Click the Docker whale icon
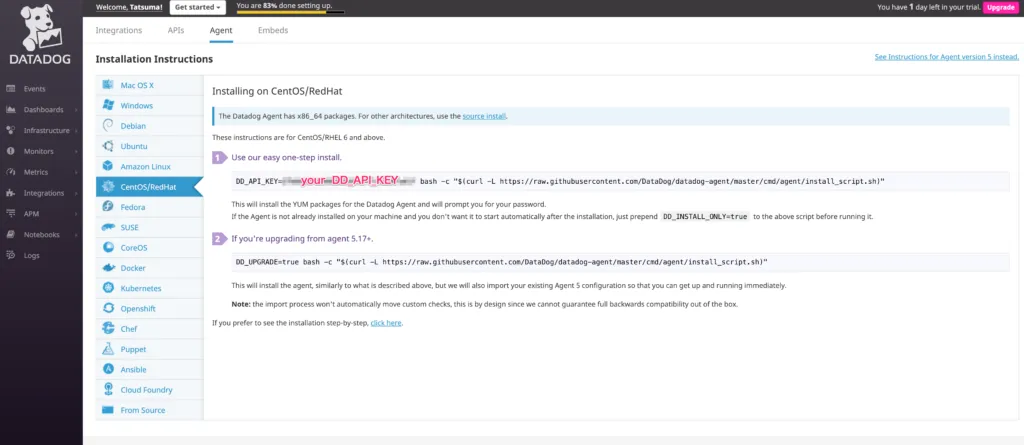Screen dimensions: 1024x445 [108, 268]
